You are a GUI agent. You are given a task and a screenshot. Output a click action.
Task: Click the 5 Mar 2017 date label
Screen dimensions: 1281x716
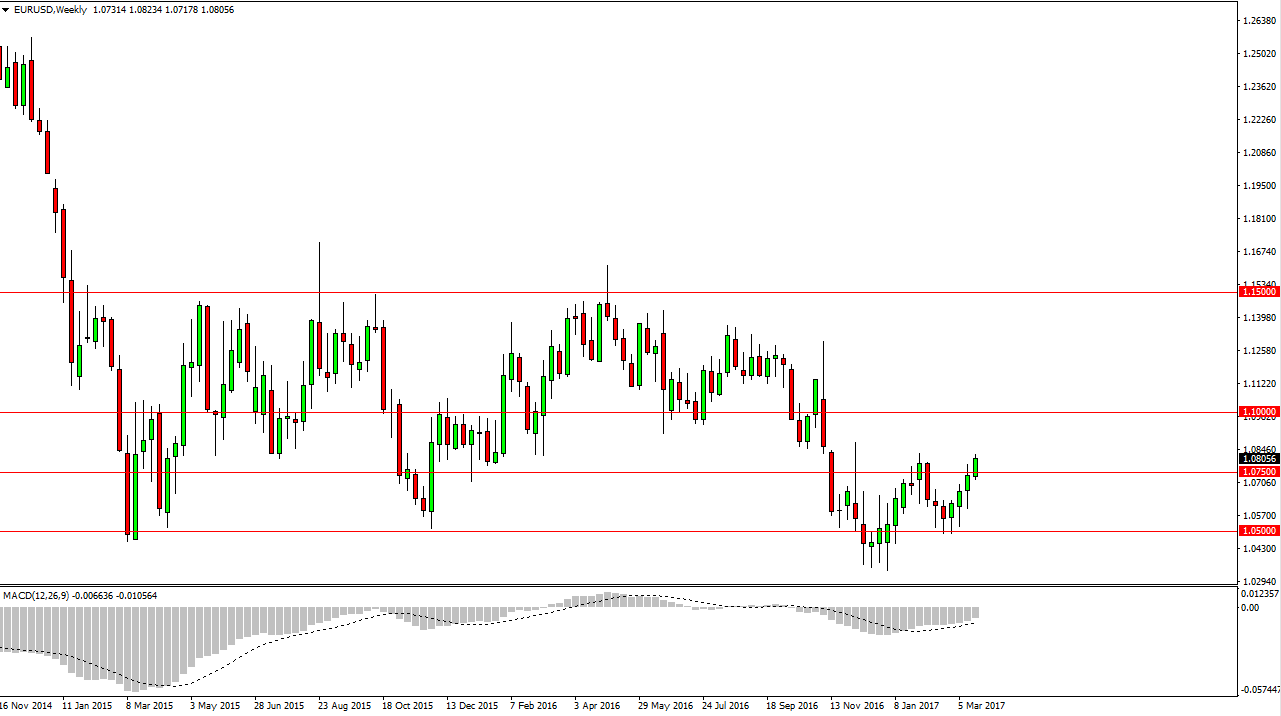point(980,705)
